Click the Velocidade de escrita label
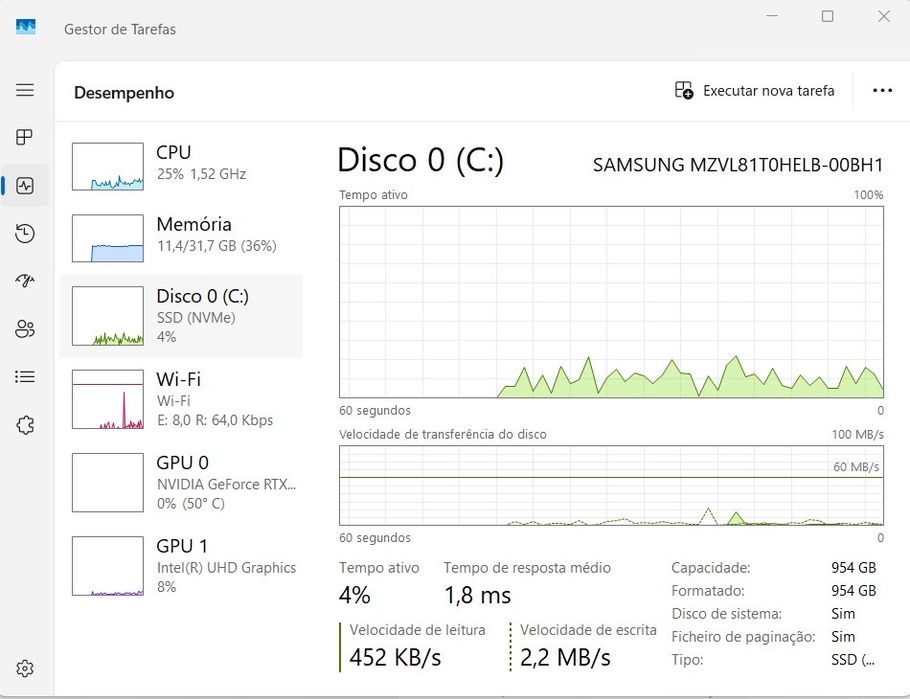 [588, 630]
